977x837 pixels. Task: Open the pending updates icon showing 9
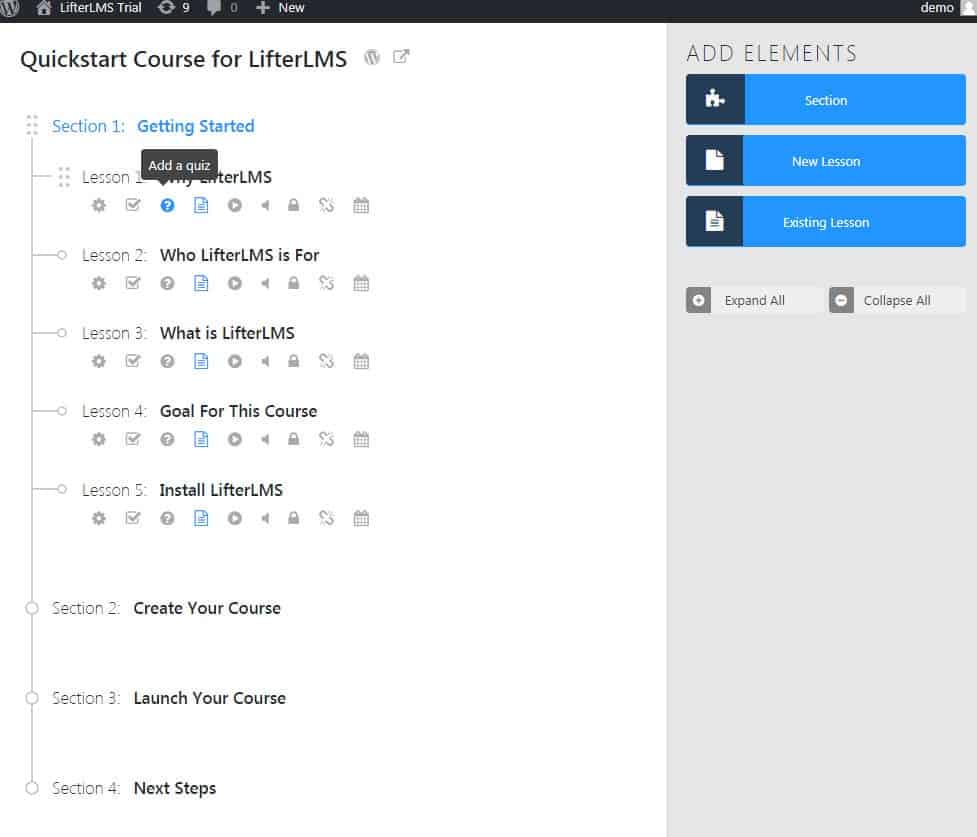click(174, 8)
